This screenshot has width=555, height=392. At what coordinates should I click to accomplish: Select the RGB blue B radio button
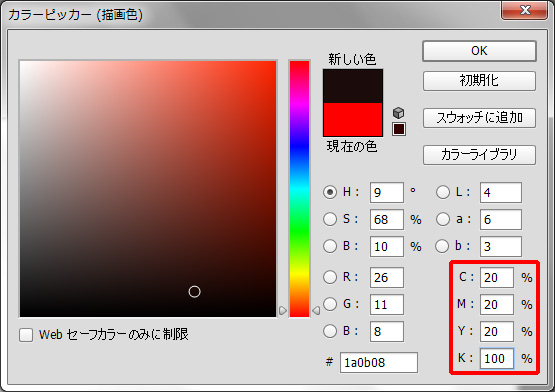coord(330,331)
